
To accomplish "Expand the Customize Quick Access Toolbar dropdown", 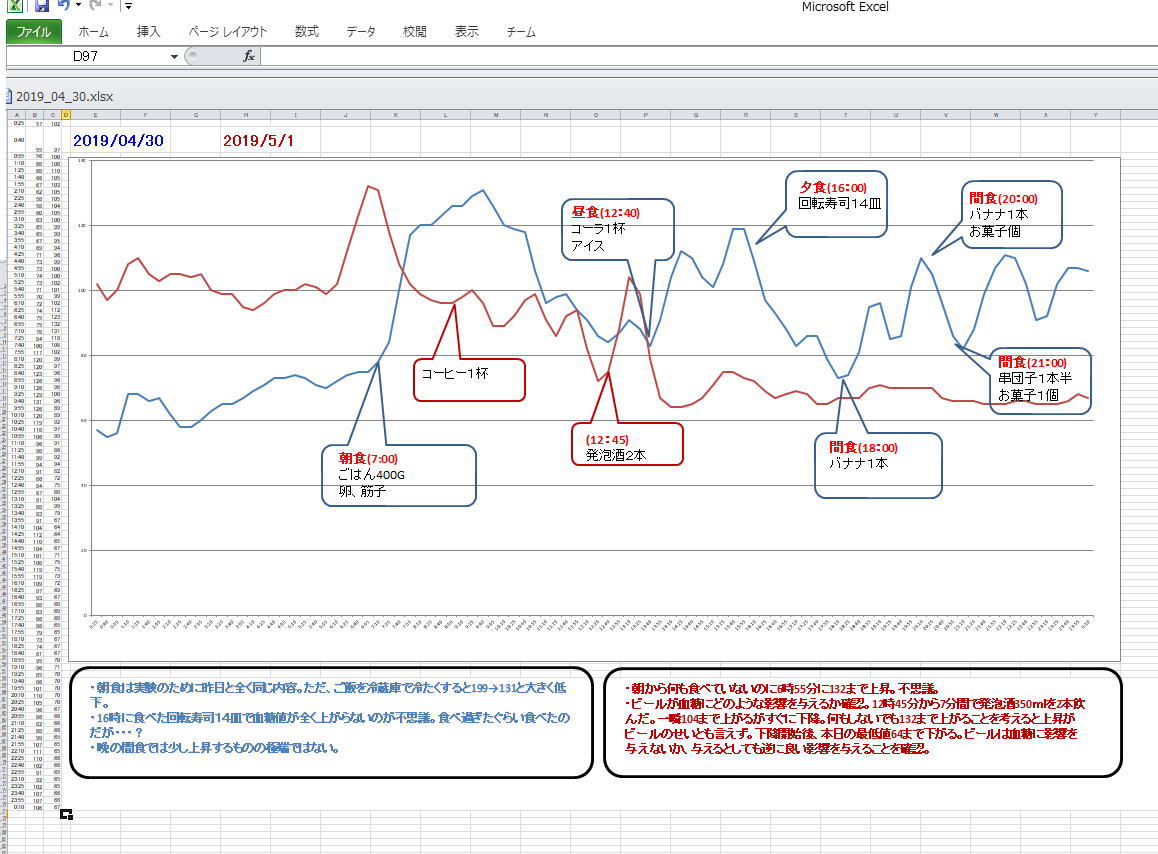I will click(128, 7).
